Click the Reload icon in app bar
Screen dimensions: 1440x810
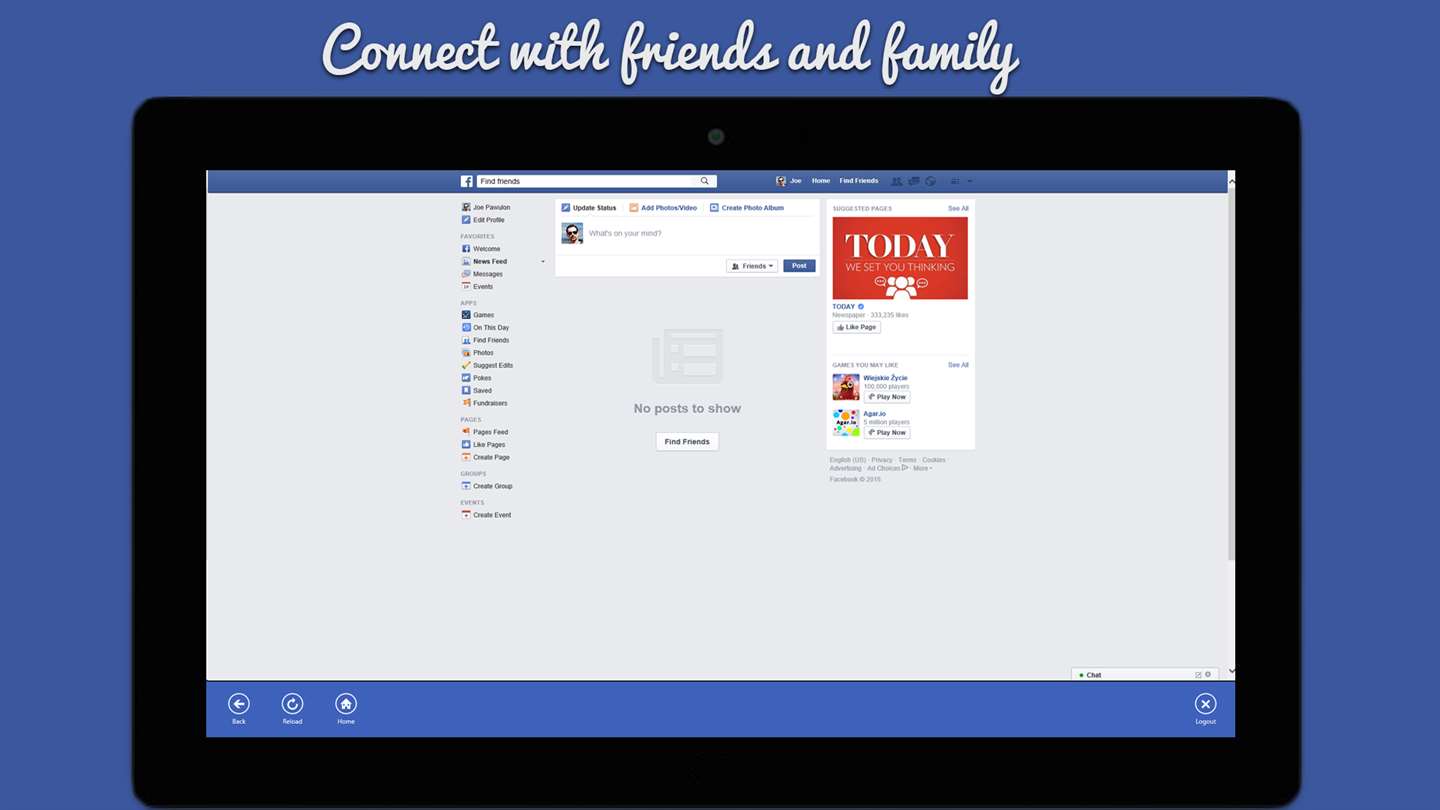click(292, 703)
